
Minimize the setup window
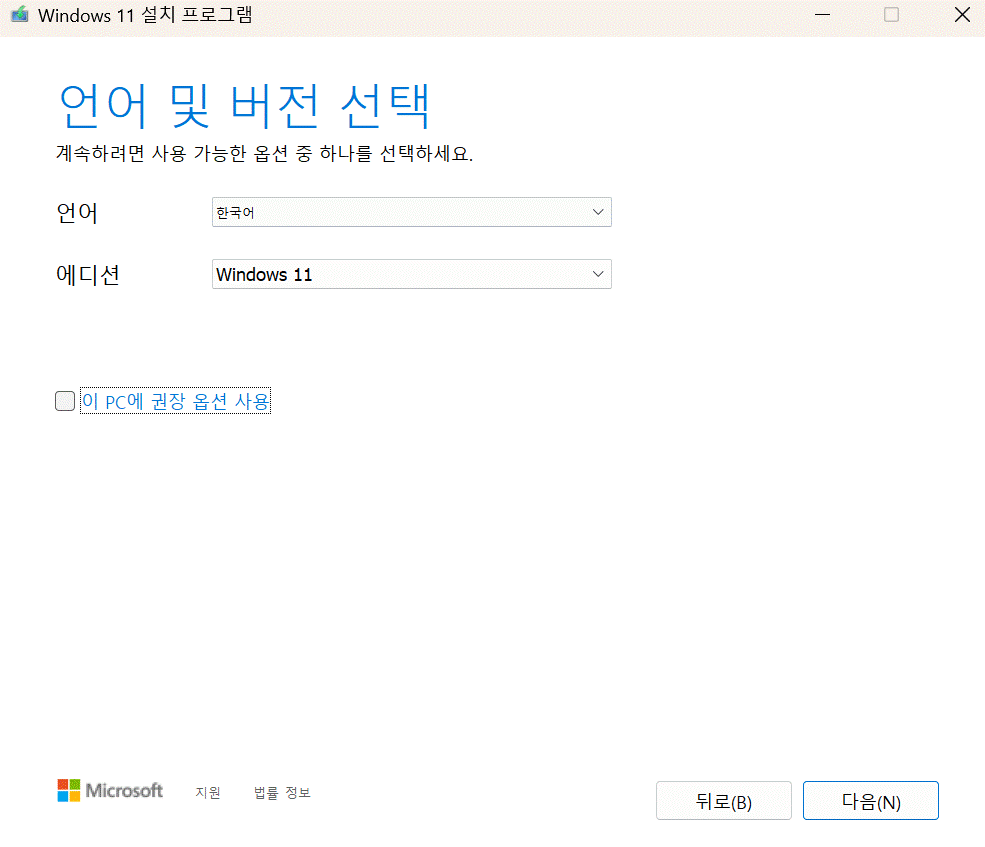(822, 14)
